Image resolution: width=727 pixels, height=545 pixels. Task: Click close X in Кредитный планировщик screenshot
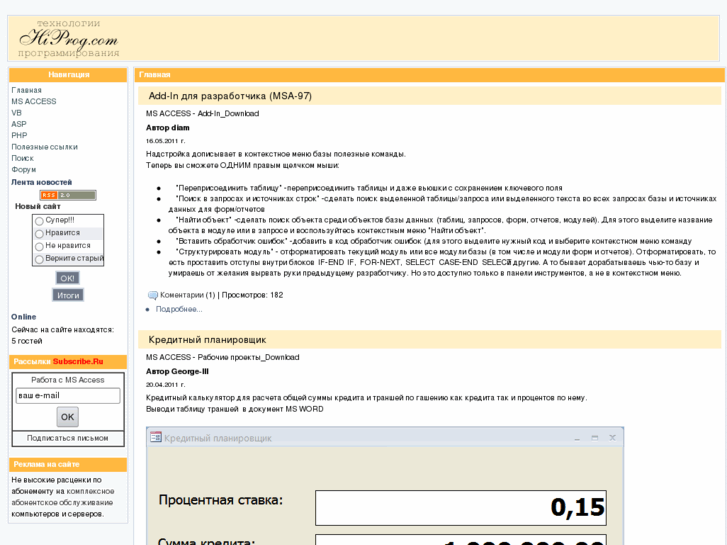pos(612,438)
